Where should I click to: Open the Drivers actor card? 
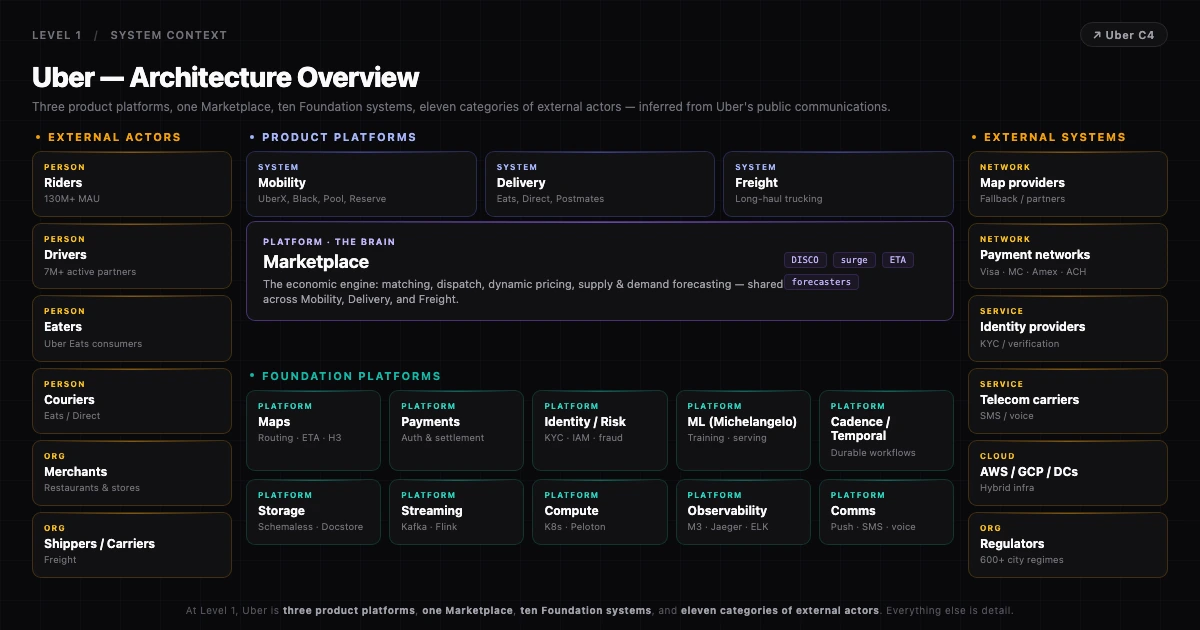(132, 256)
